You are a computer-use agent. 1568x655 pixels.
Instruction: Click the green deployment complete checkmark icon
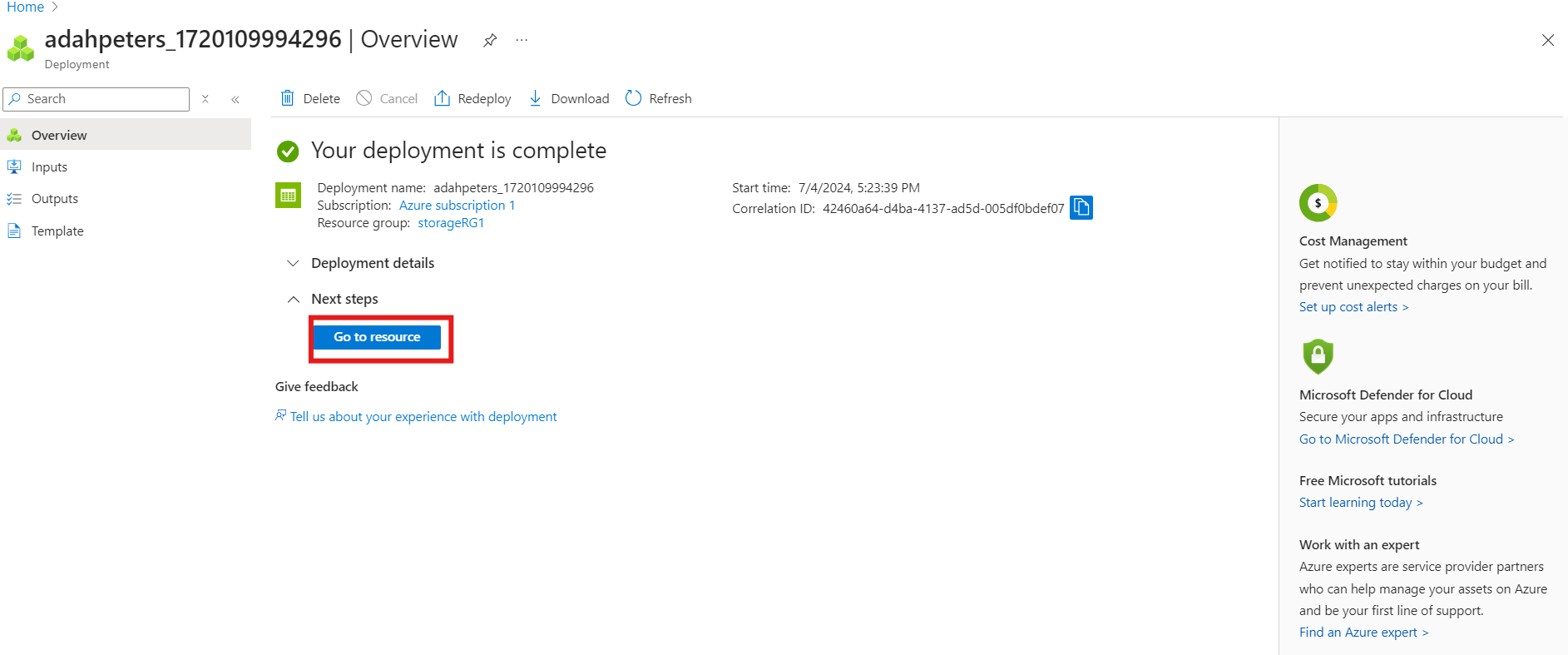pos(288,151)
